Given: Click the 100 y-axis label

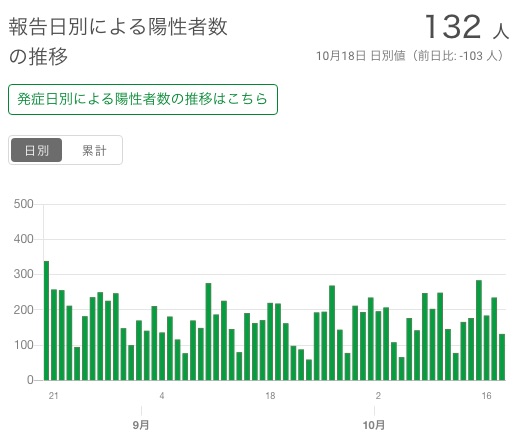Looking at the screenshot, I should coord(23,345).
